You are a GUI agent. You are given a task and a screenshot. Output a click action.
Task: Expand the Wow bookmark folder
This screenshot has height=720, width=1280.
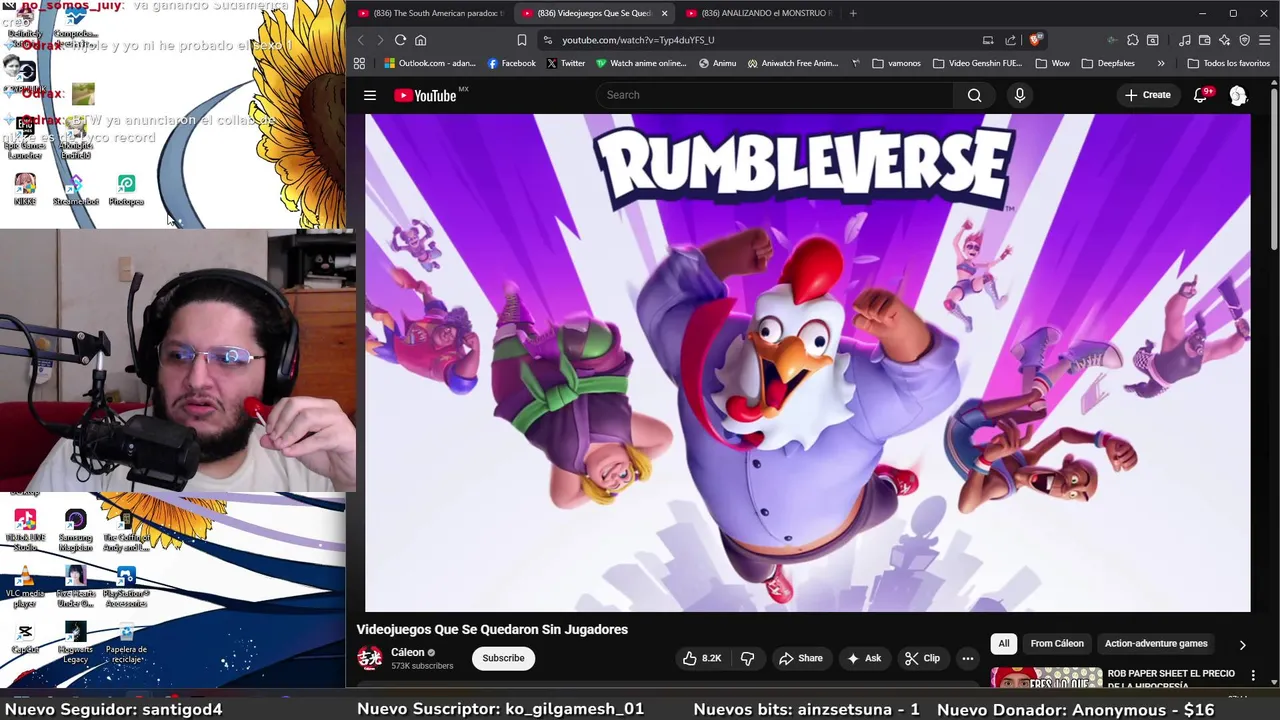(x=1052, y=63)
